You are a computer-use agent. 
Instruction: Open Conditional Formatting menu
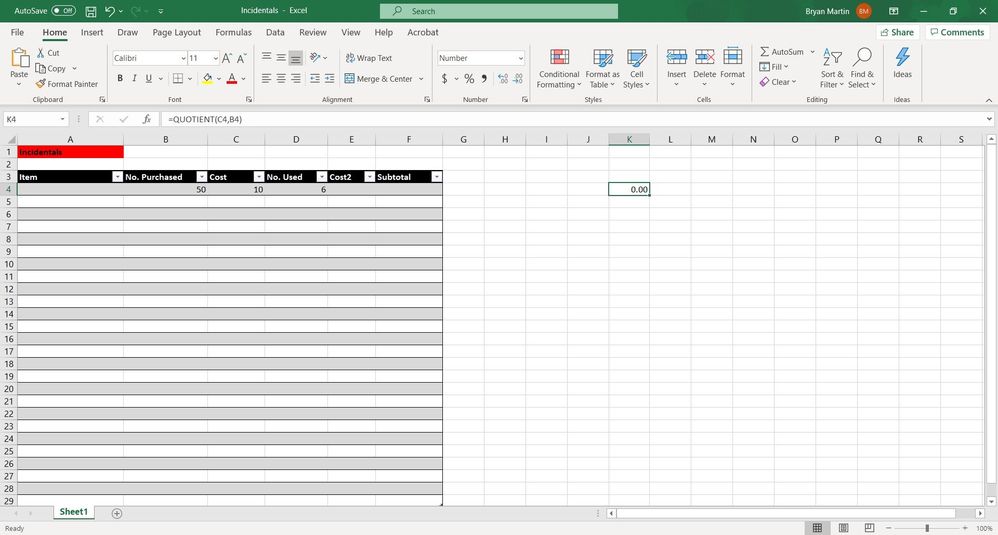[x=559, y=68]
